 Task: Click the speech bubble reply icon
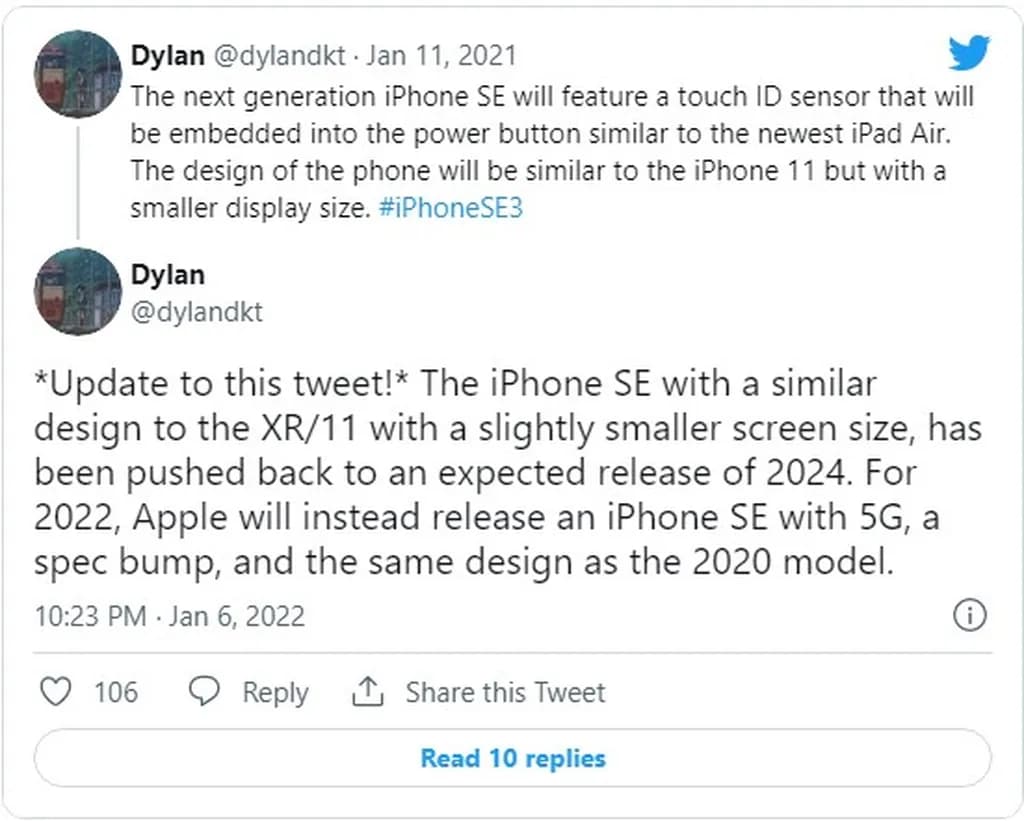click(x=205, y=692)
